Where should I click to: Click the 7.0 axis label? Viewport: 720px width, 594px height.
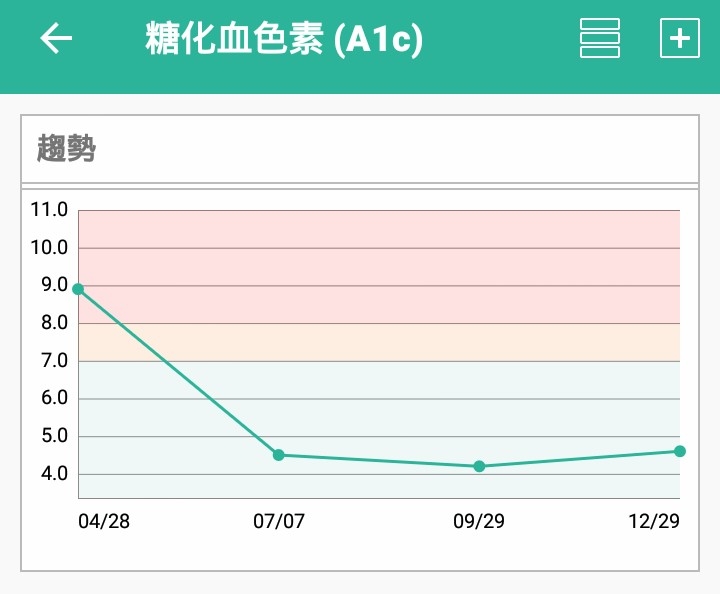point(54,361)
